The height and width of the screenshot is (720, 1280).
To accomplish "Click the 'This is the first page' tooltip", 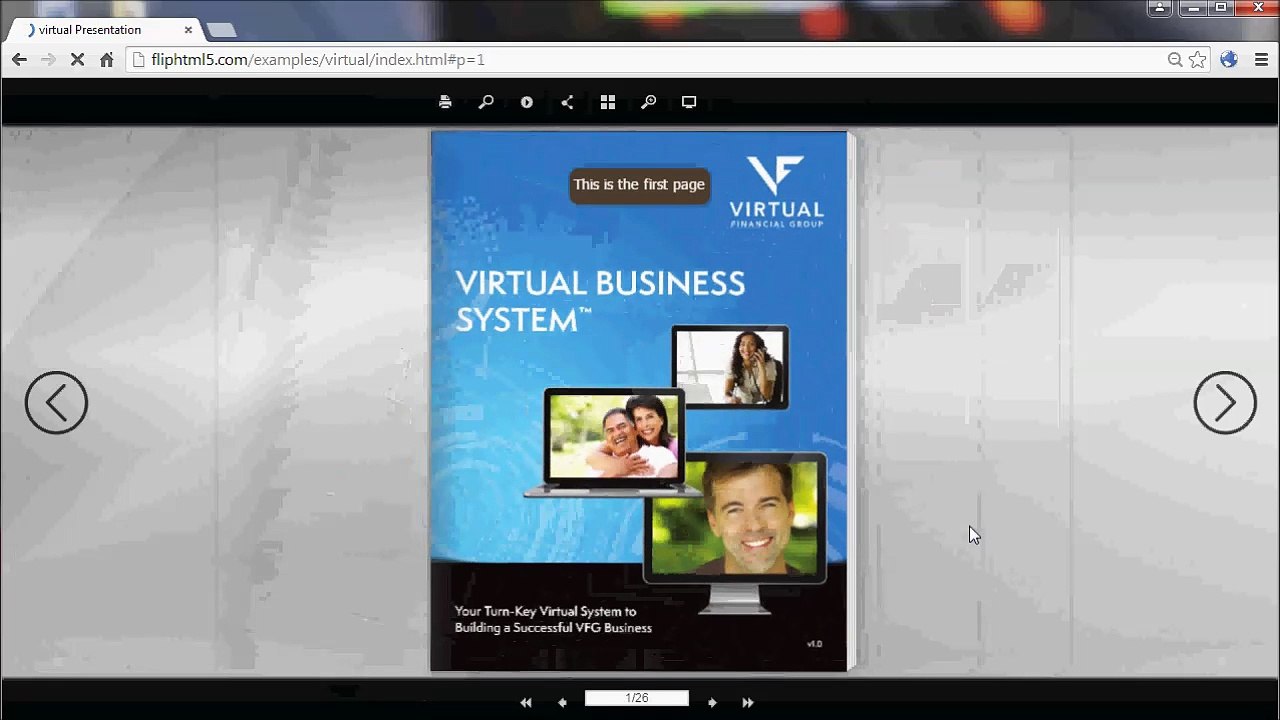I will click(x=639, y=185).
